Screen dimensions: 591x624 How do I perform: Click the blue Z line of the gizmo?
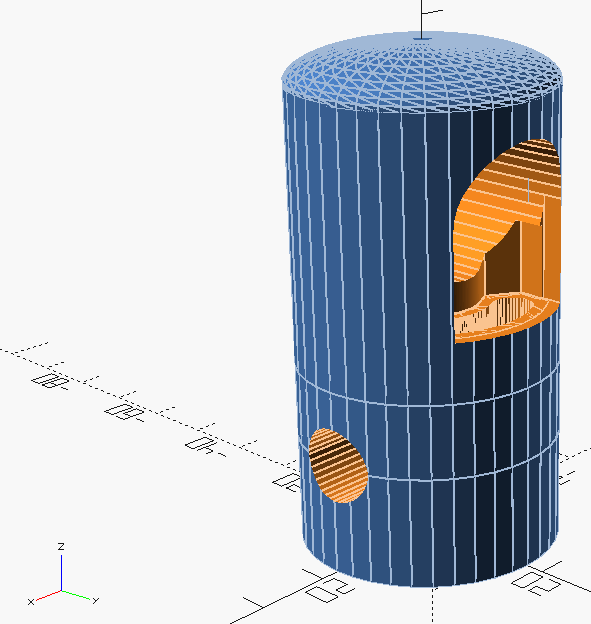[x=61, y=572]
